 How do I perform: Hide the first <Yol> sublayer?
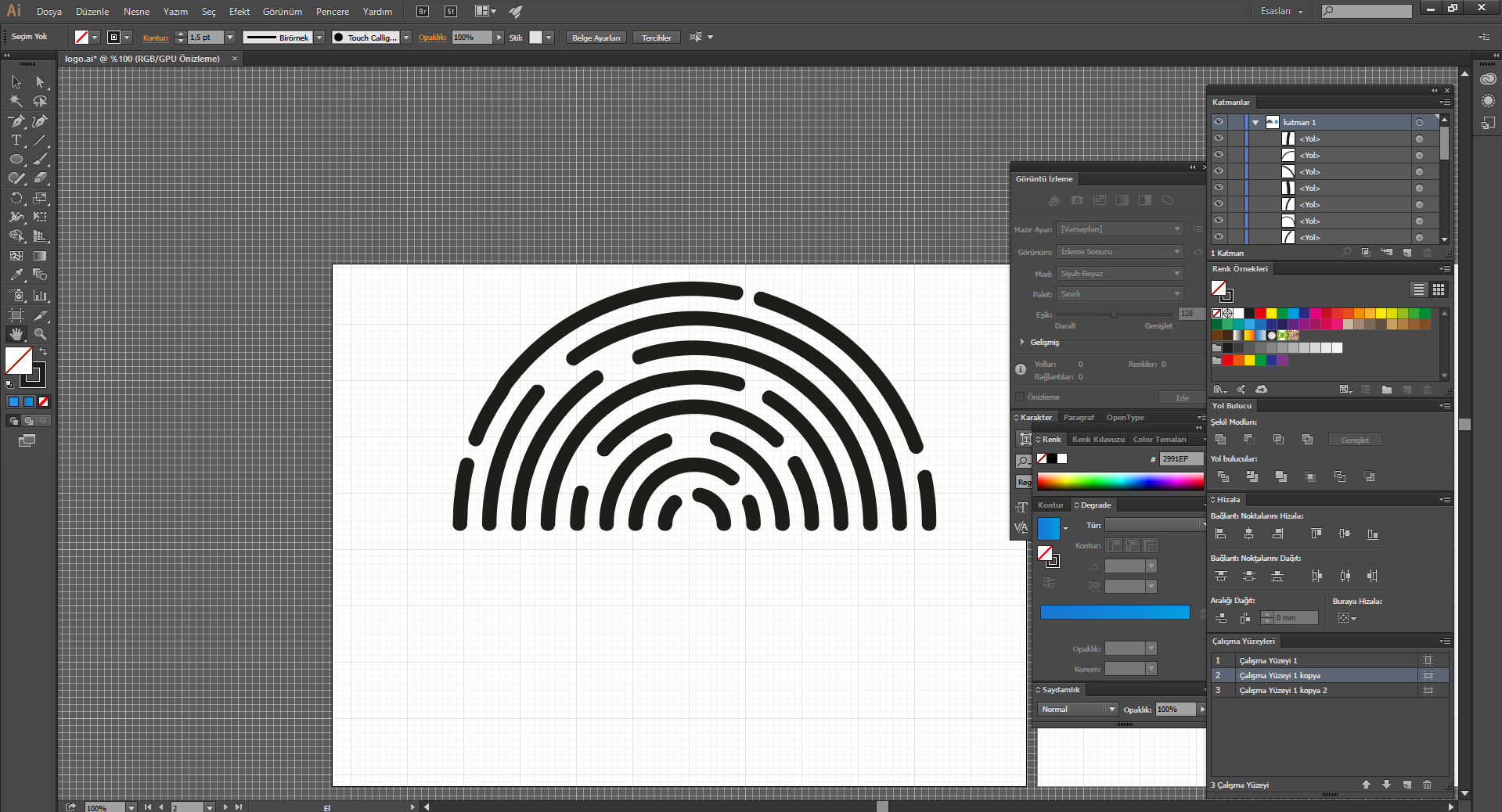(x=1219, y=138)
